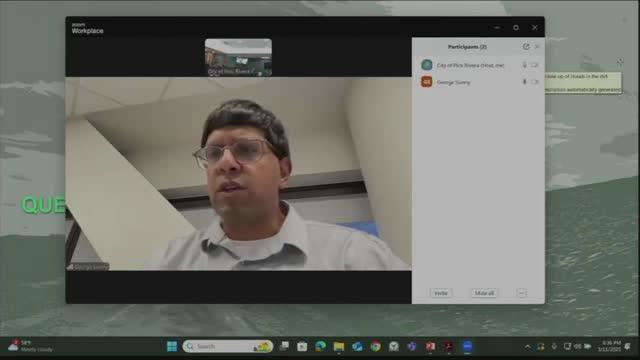Viewport: 640px width, 360px height.
Task: Toggle microphone for City of Pico Rivera host
Action: (524, 65)
